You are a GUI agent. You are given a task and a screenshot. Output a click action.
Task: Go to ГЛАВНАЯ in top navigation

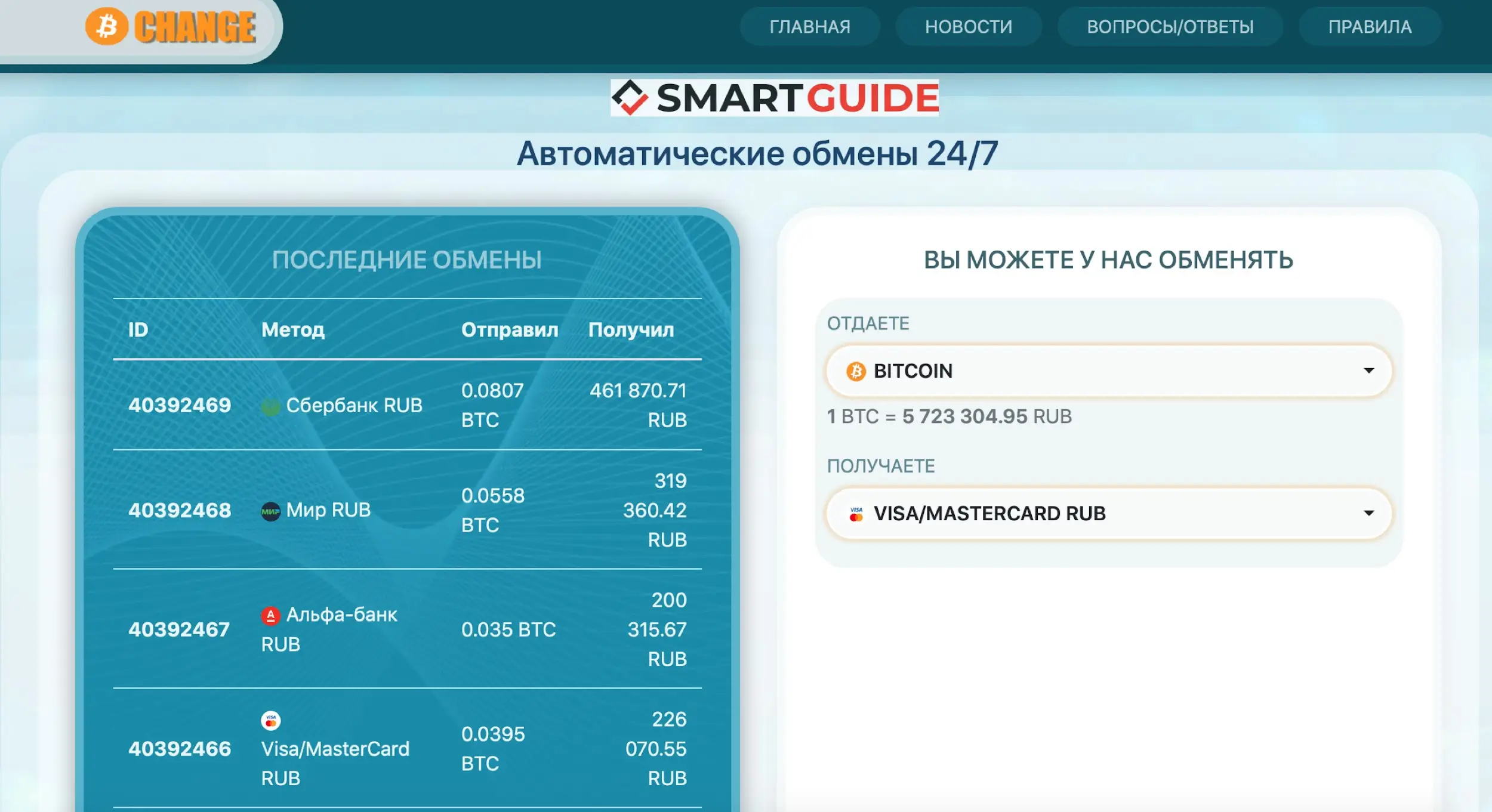click(x=809, y=27)
